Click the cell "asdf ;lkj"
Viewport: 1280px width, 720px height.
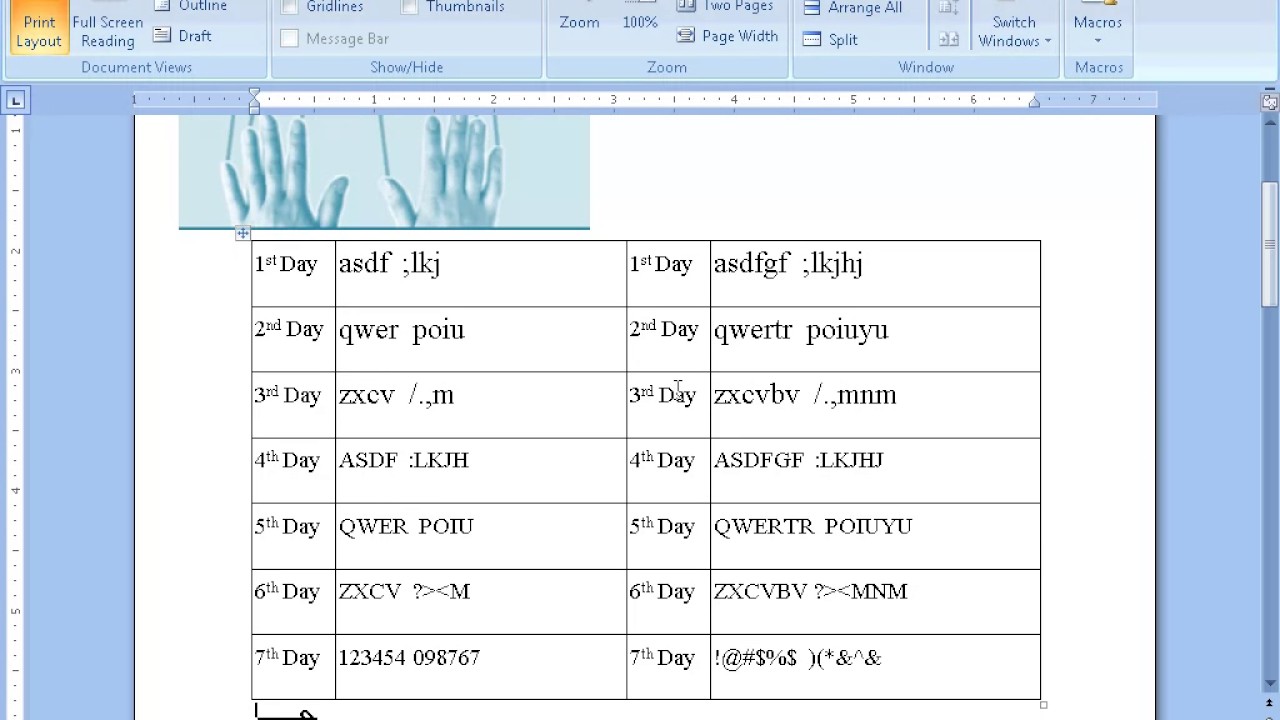(481, 273)
